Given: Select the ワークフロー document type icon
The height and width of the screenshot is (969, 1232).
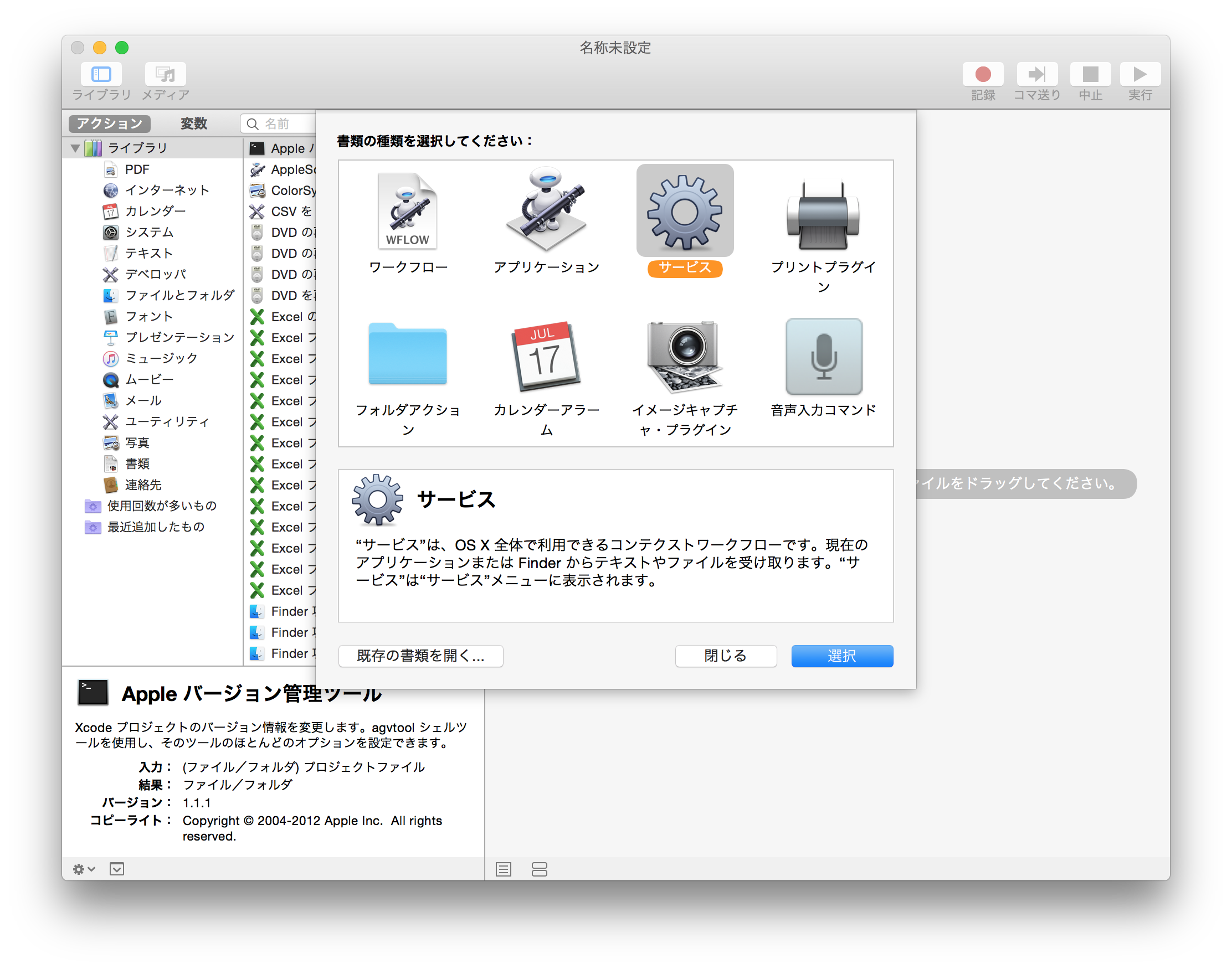Looking at the screenshot, I should tap(408, 212).
